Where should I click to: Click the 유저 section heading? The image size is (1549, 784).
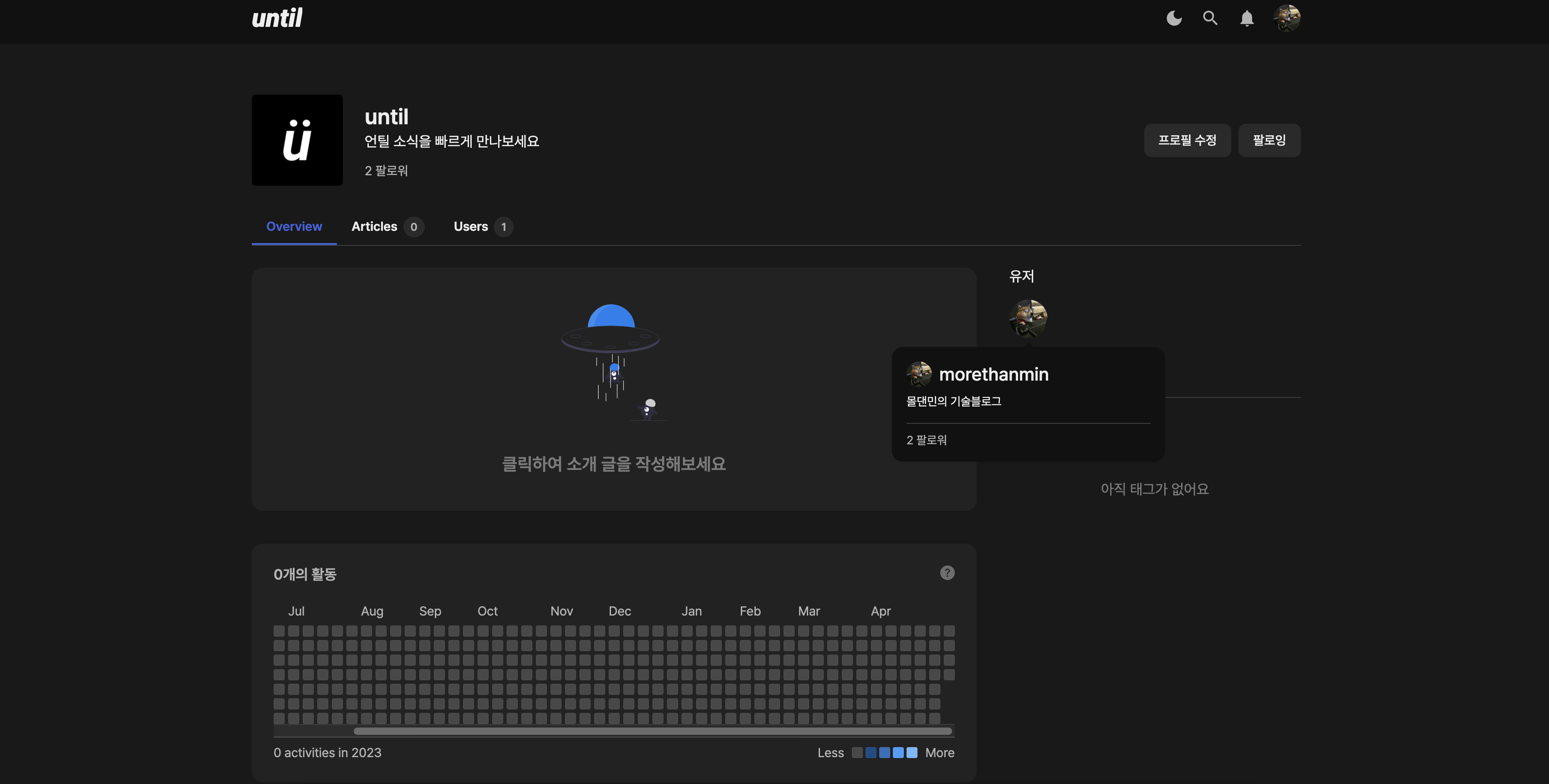pos(1021,276)
